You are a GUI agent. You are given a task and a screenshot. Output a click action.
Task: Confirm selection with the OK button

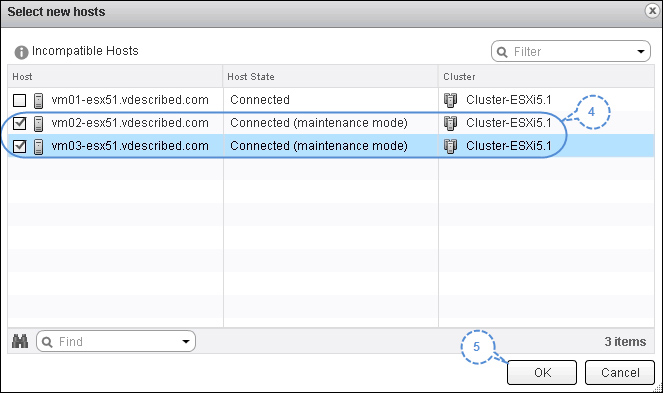(542, 372)
